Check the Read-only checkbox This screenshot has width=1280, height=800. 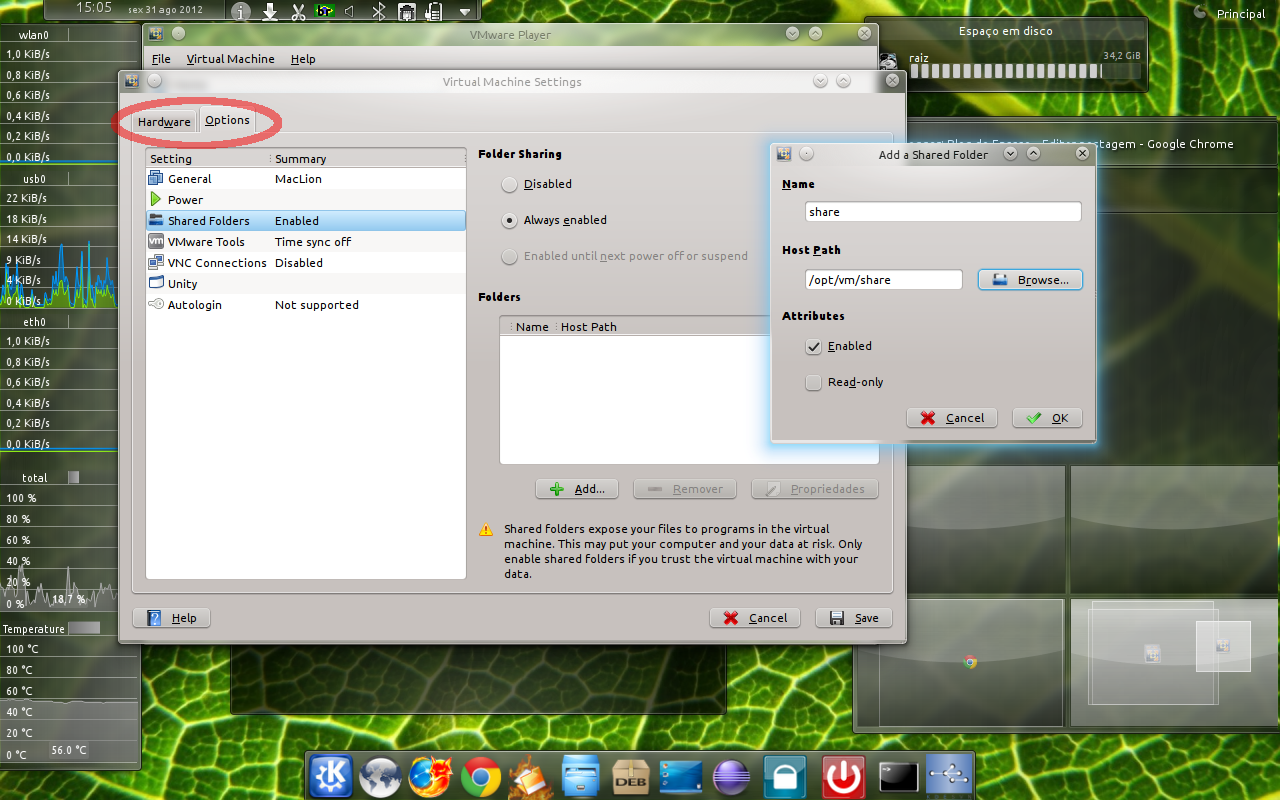click(x=813, y=382)
